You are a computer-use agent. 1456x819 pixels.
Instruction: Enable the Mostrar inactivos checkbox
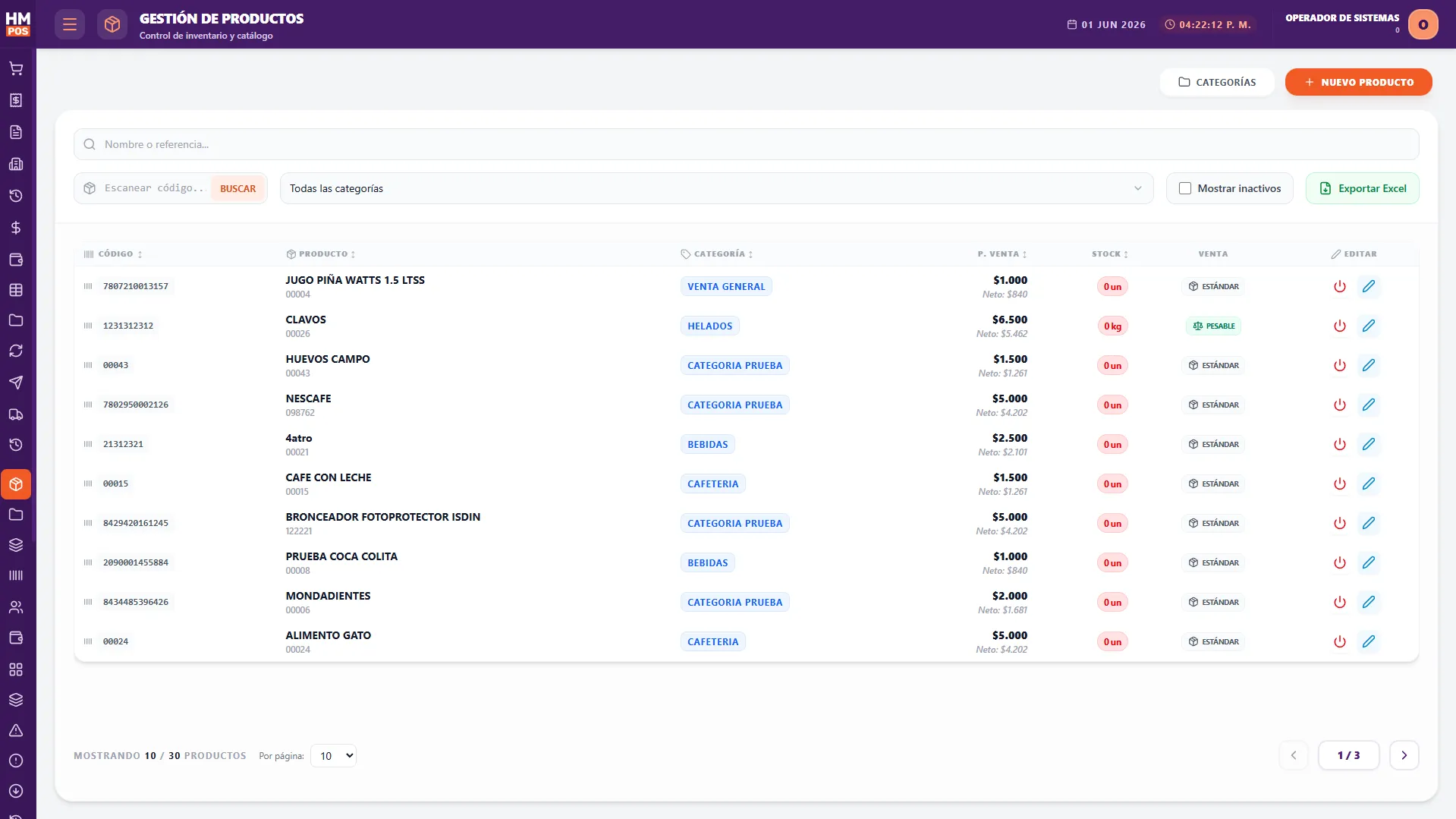tap(1184, 188)
